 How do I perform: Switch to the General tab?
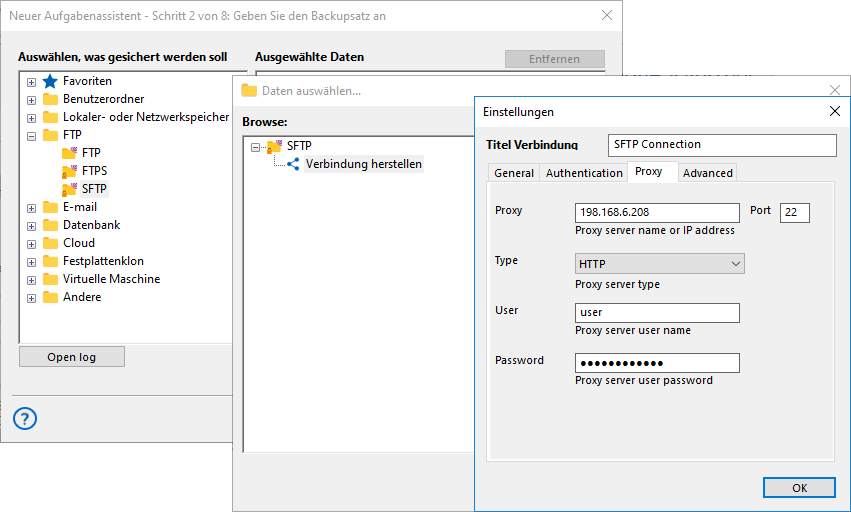[514, 173]
